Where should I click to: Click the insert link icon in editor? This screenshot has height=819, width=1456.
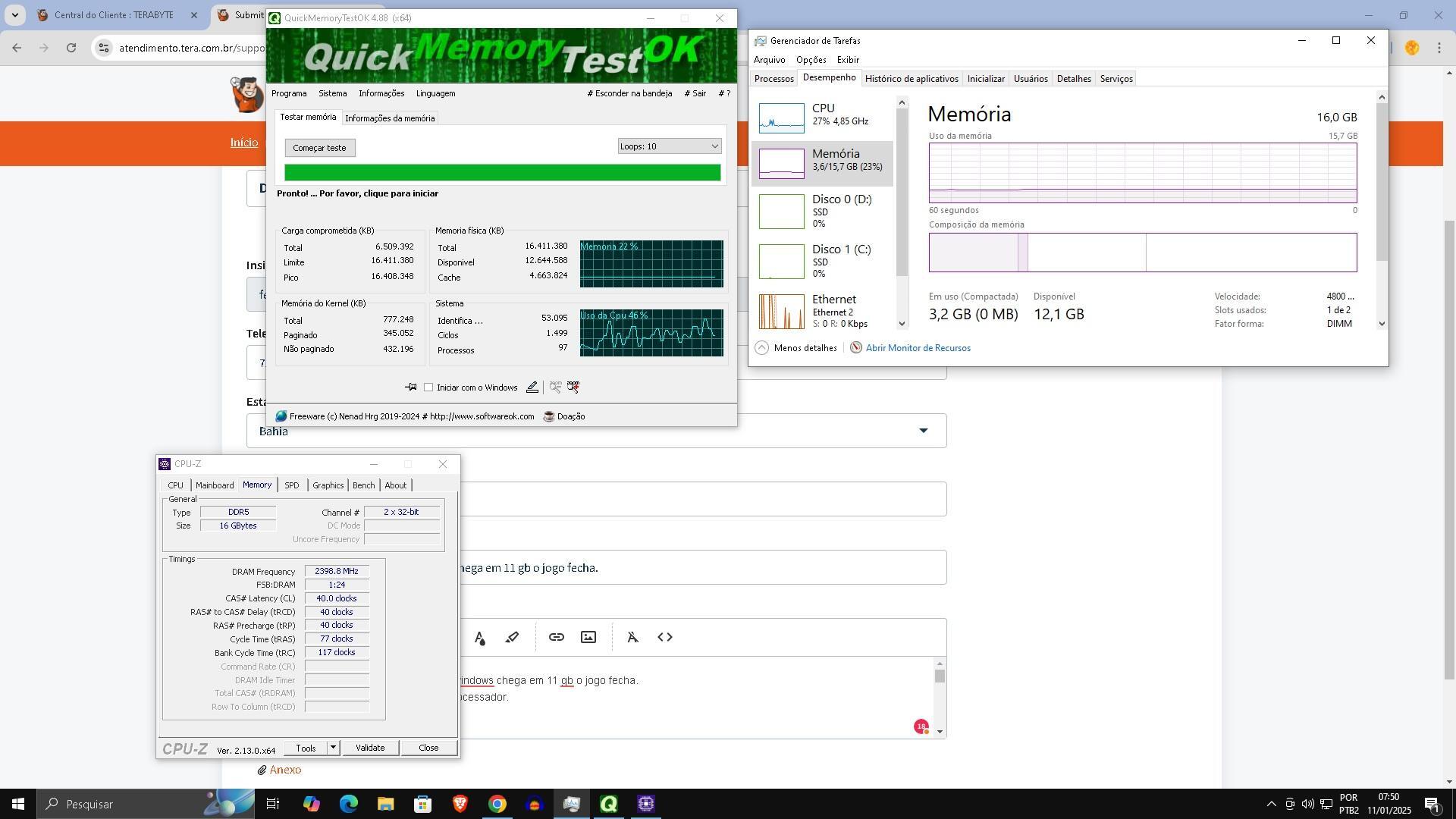point(557,637)
